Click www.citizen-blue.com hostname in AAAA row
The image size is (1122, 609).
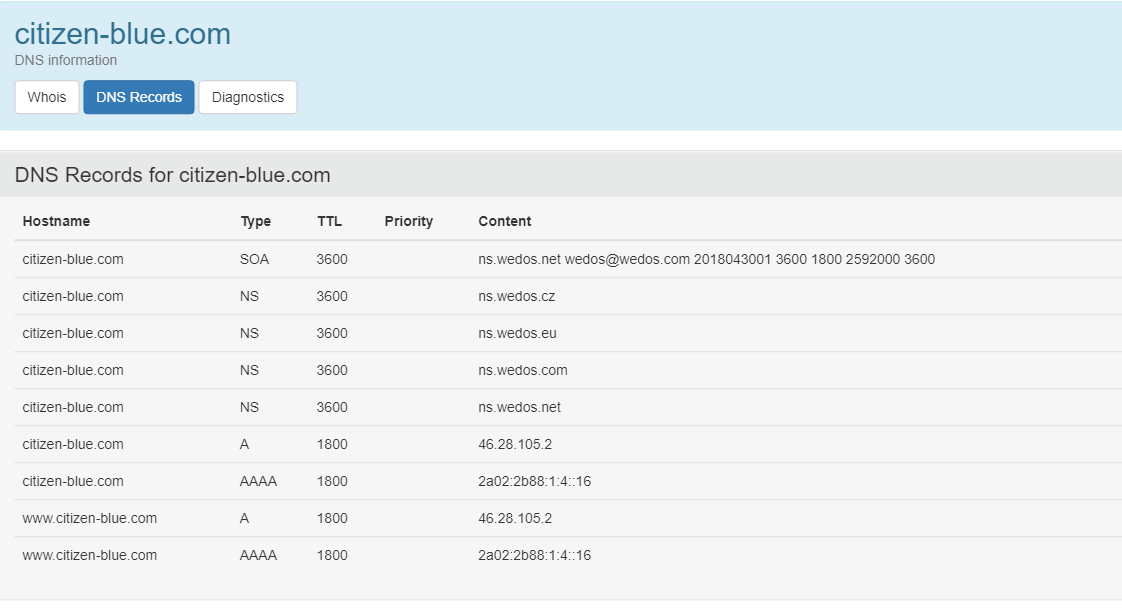(89, 555)
